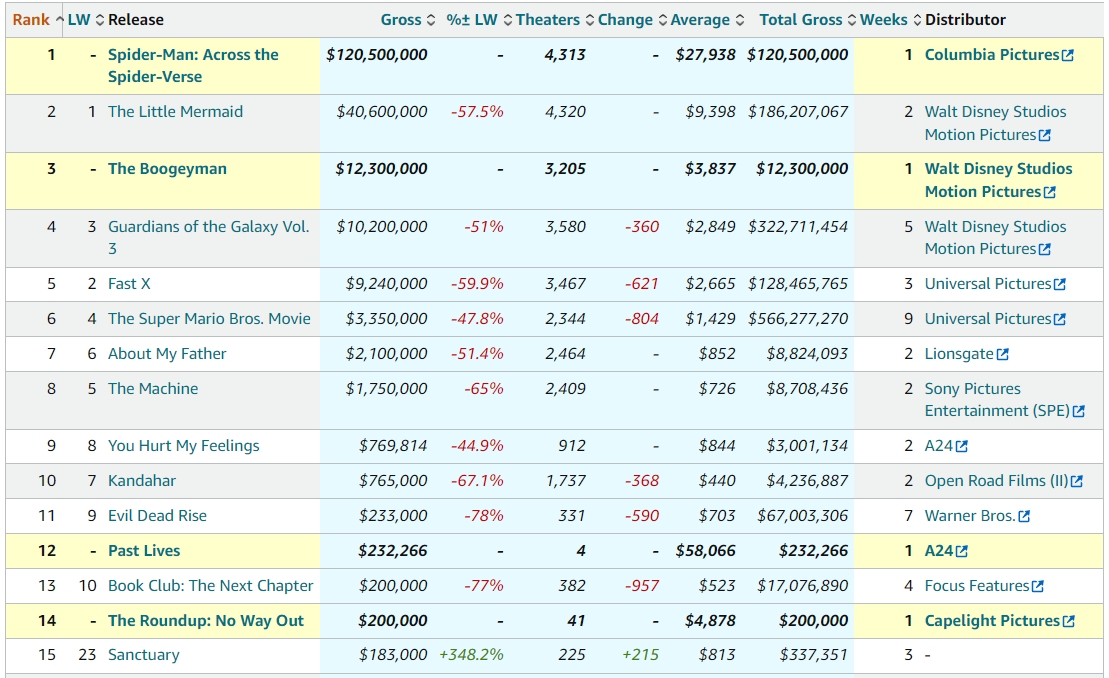Open Book Club: The Next Chapter link
Screen dimensions: 1109x678
tap(211, 586)
